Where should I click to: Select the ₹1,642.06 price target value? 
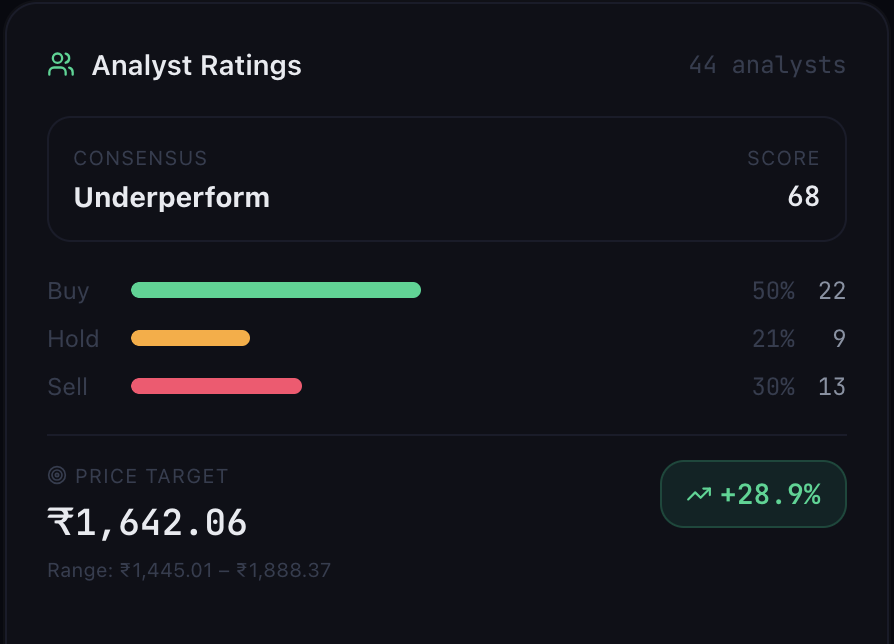tap(147, 522)
